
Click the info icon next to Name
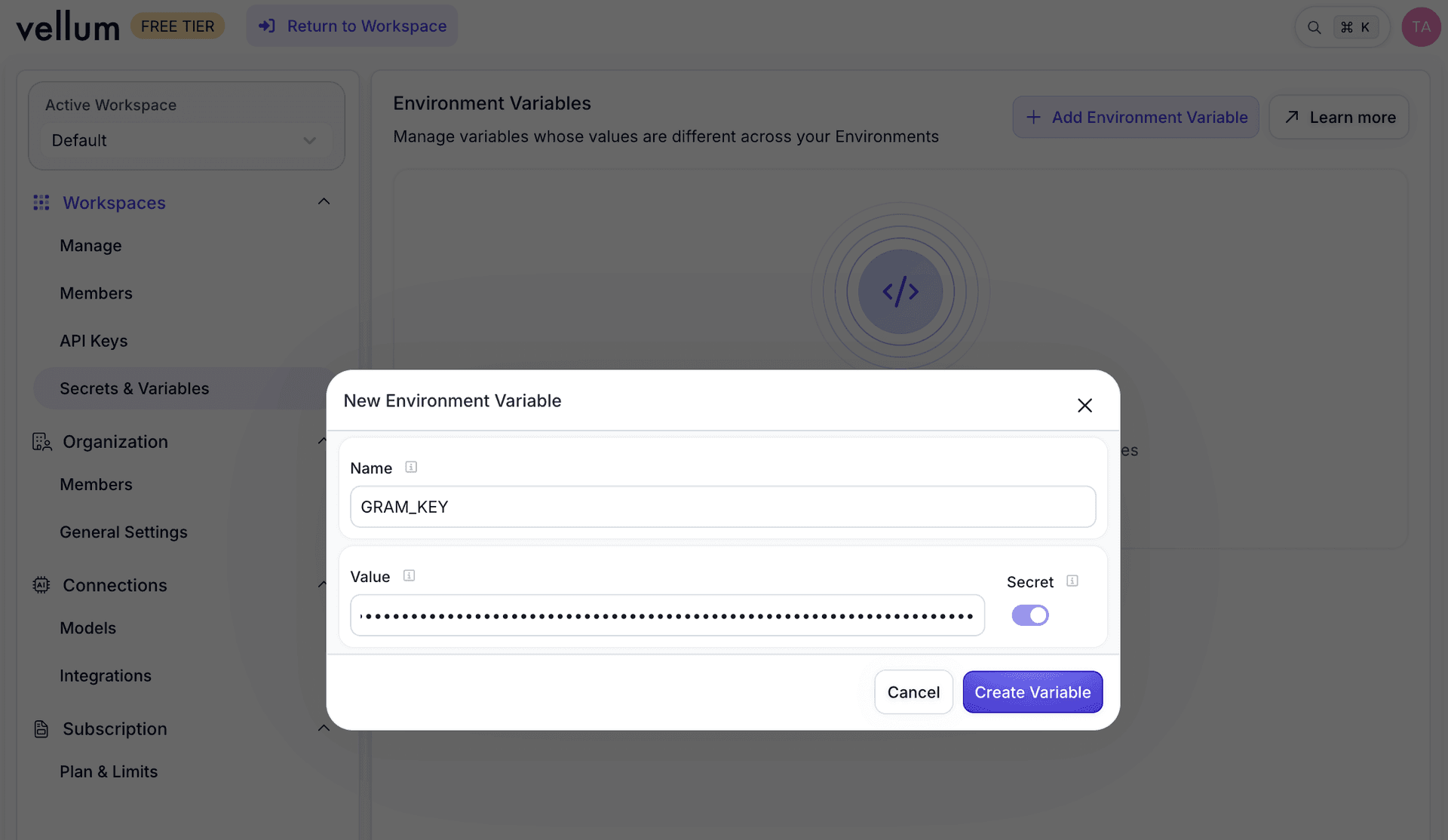click(411, 467)
